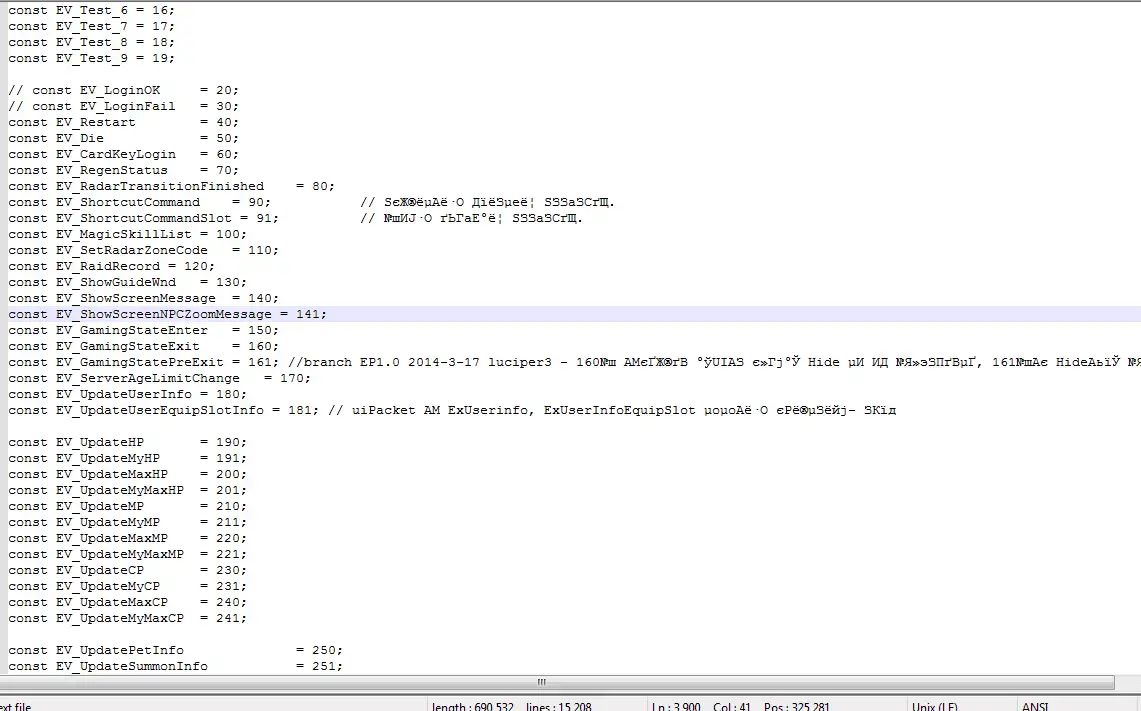Image resolution: width=1141 pixels, height=711 pixels.
Task: Click the EV_ShortcutCommand = 90 declaration
Action: pos(139,202)
